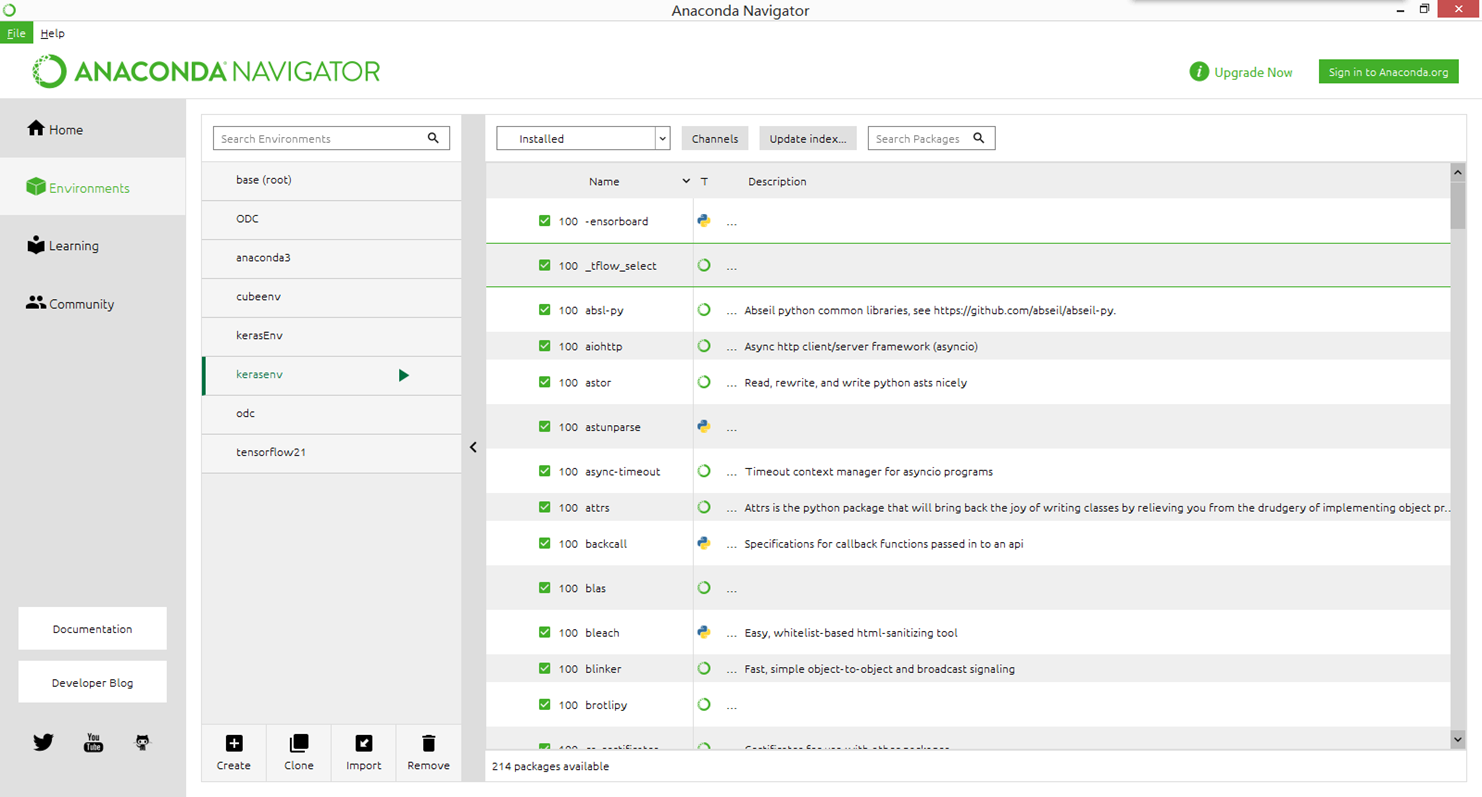Open the Community tab

(x=92, y=303)
